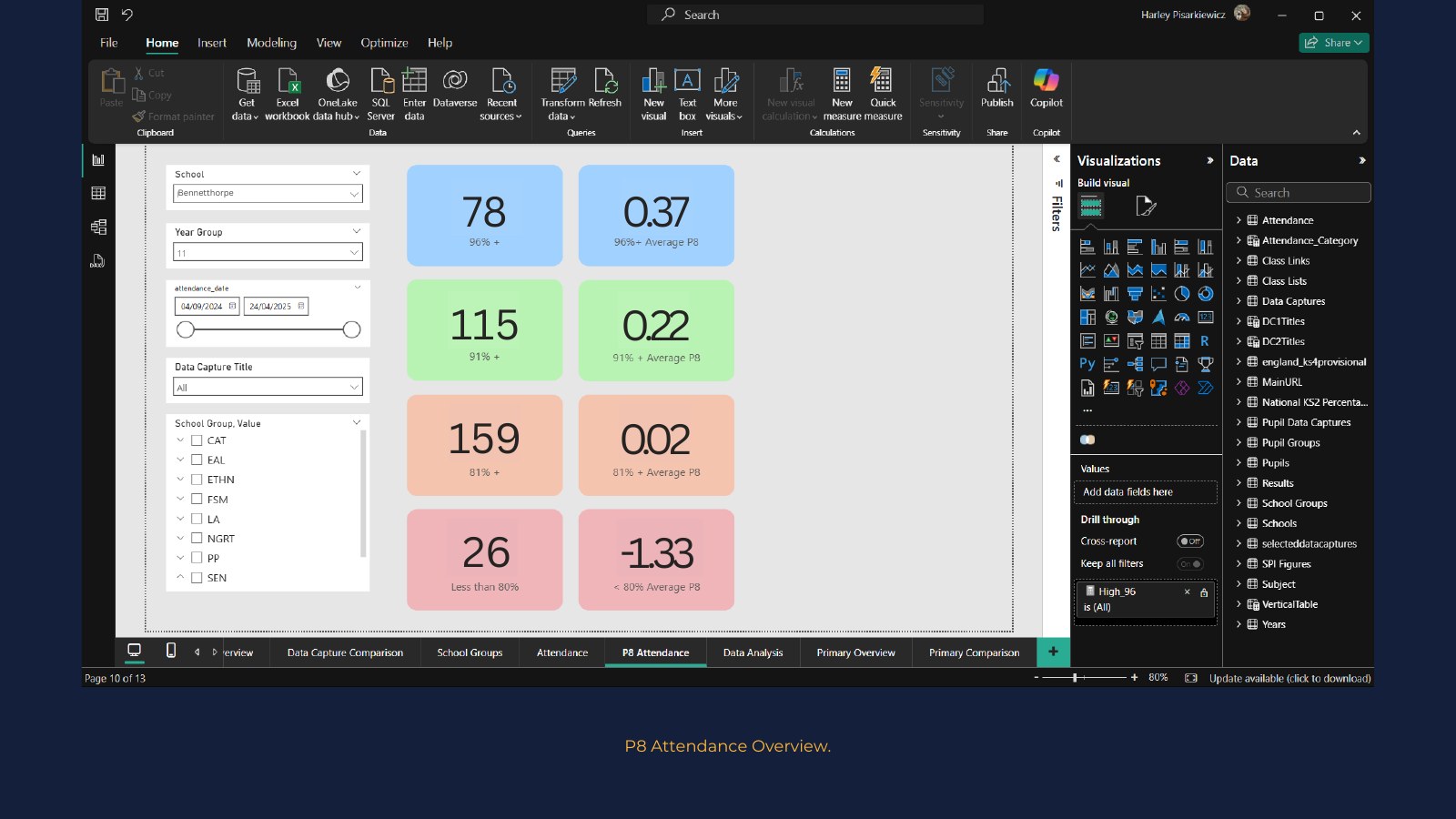Toggle Cross-report drill through

1190,541
